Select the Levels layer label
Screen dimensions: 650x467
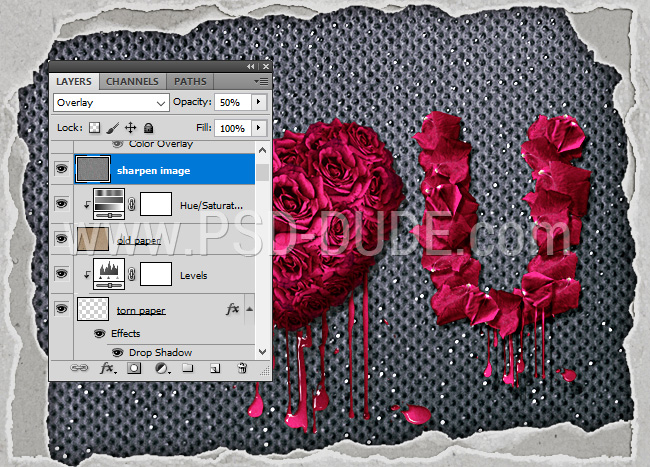click(x=194, y=276)
